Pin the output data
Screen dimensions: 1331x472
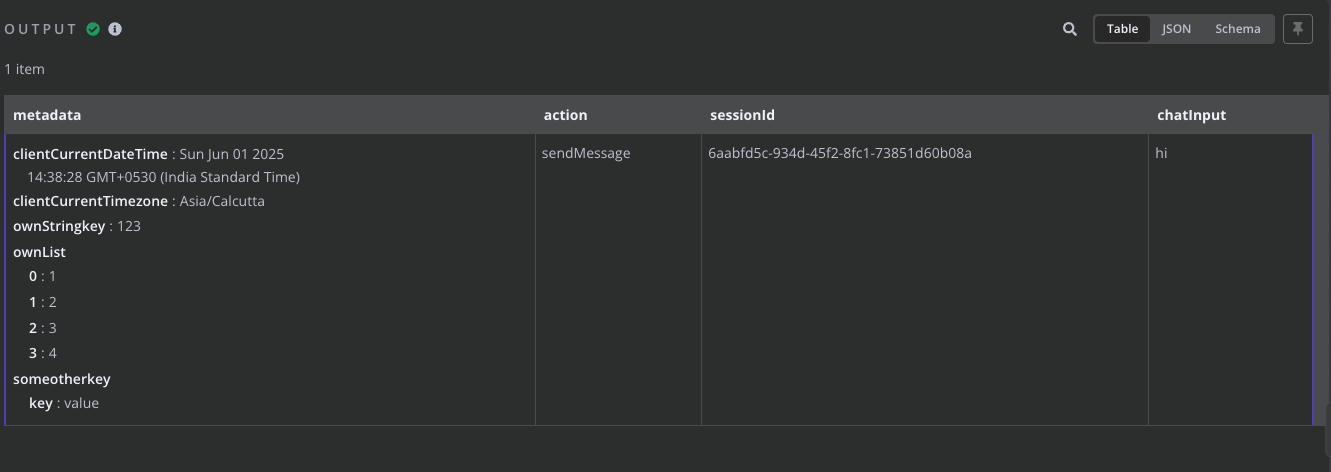[1298, 29]
